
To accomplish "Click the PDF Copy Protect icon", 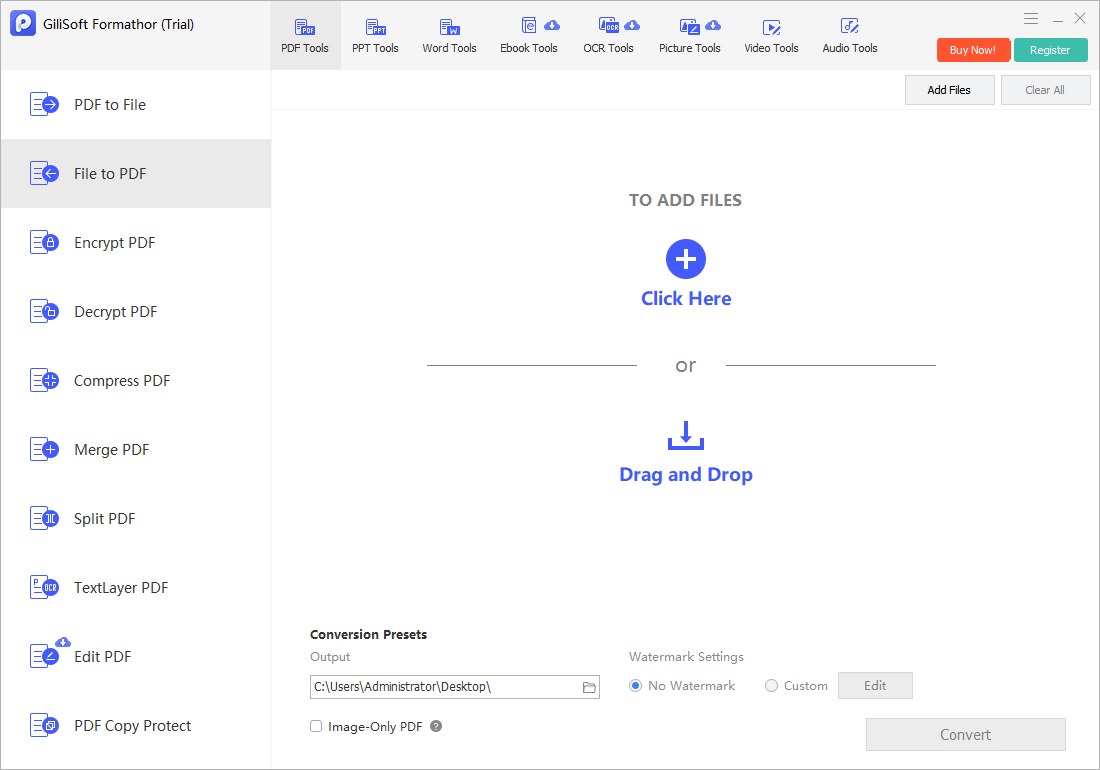I will point(44,726).
